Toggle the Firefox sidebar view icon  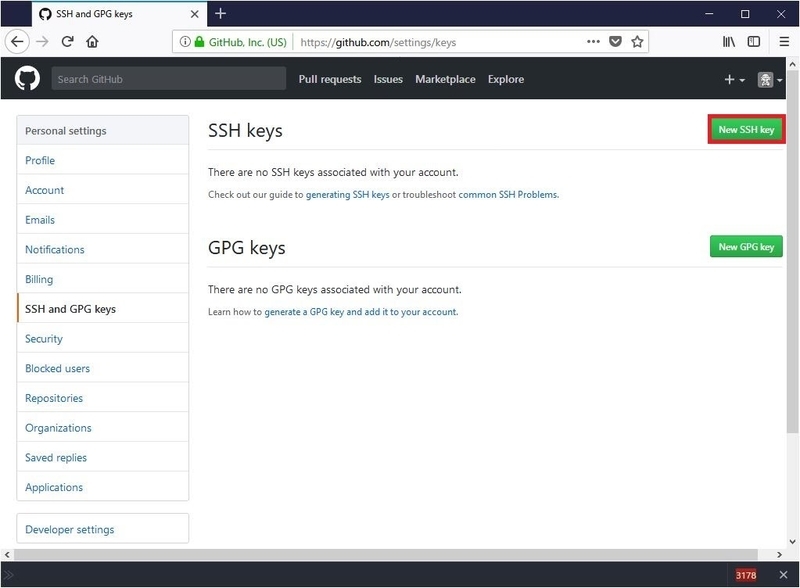754,42
